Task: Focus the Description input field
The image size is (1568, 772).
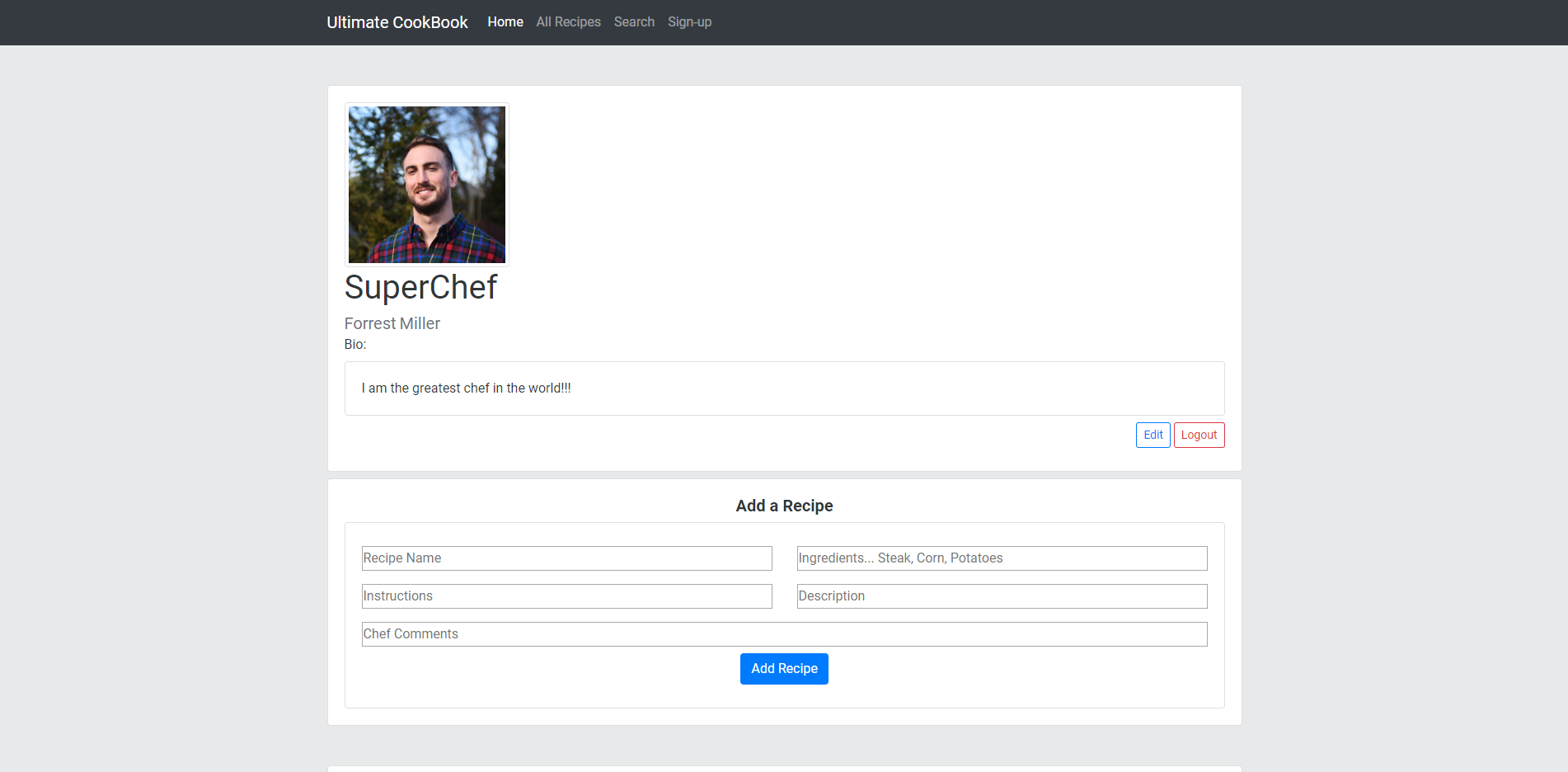Action: coord(1002,596)
